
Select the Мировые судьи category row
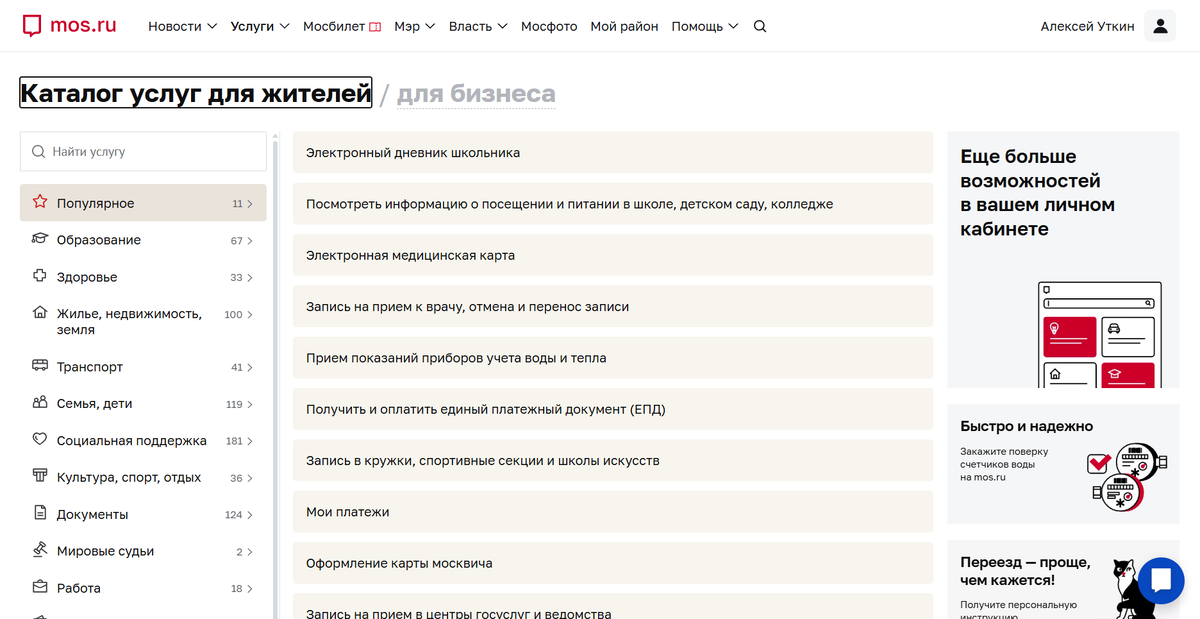(143, 551)
